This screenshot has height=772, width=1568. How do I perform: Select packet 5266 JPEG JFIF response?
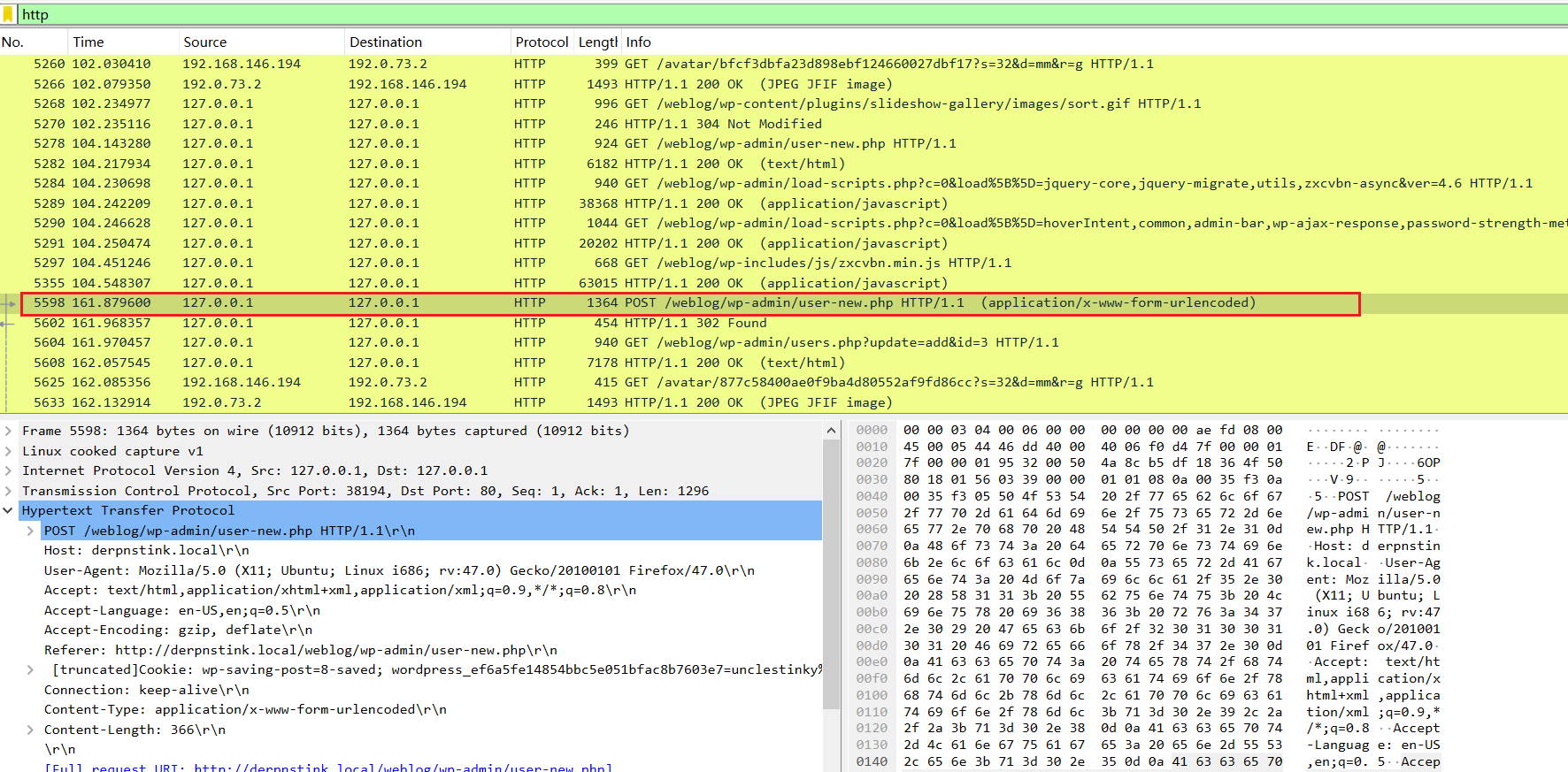pyautogui.click(x=784, y=84)
